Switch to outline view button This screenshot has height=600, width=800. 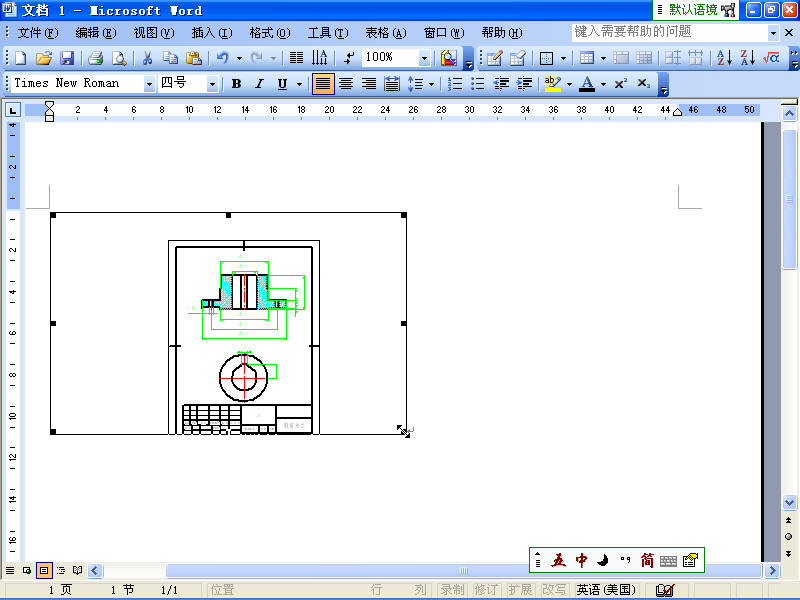[x=61, y=570]
